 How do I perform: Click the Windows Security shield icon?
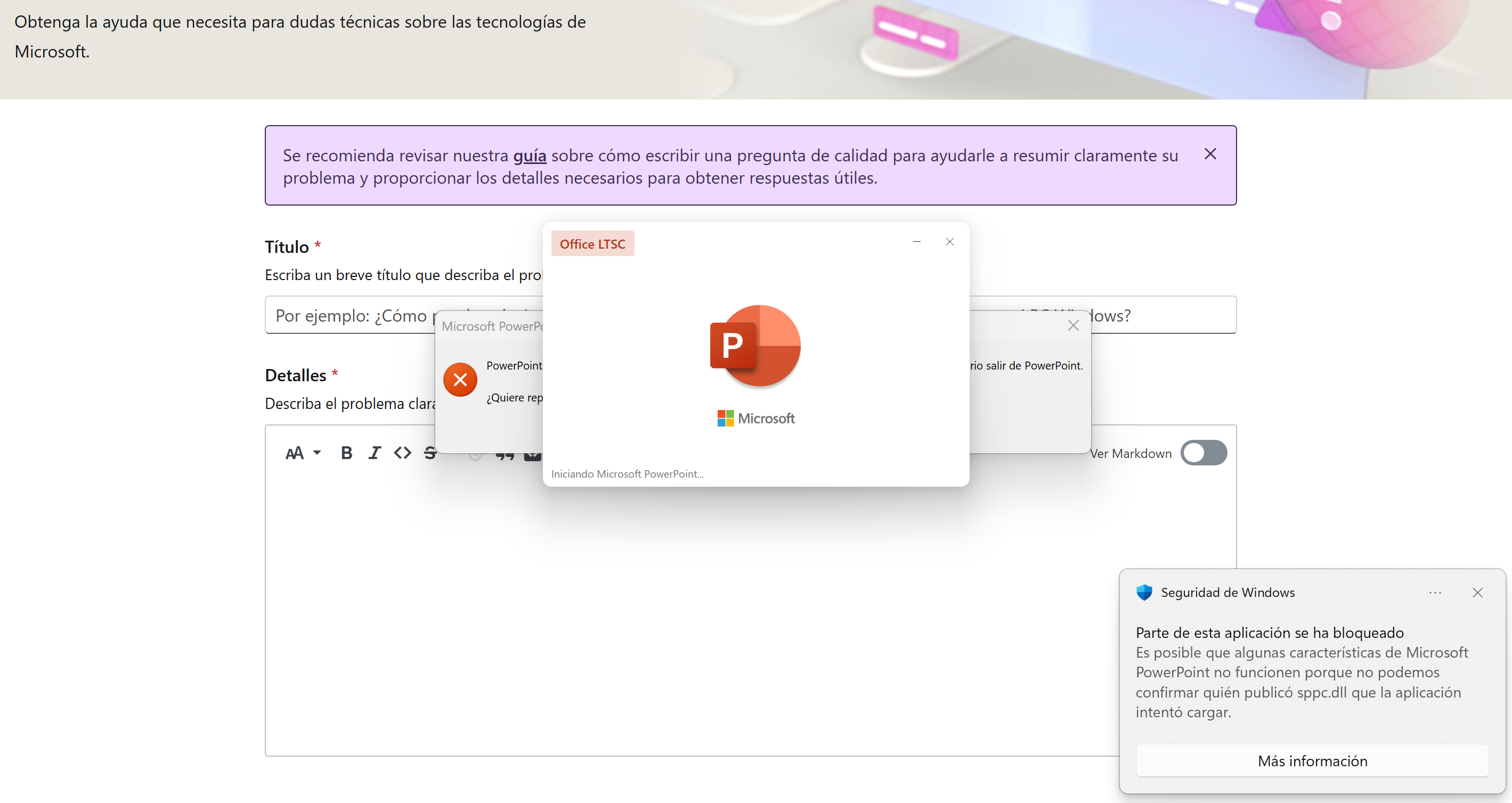tap(1144, 593)
